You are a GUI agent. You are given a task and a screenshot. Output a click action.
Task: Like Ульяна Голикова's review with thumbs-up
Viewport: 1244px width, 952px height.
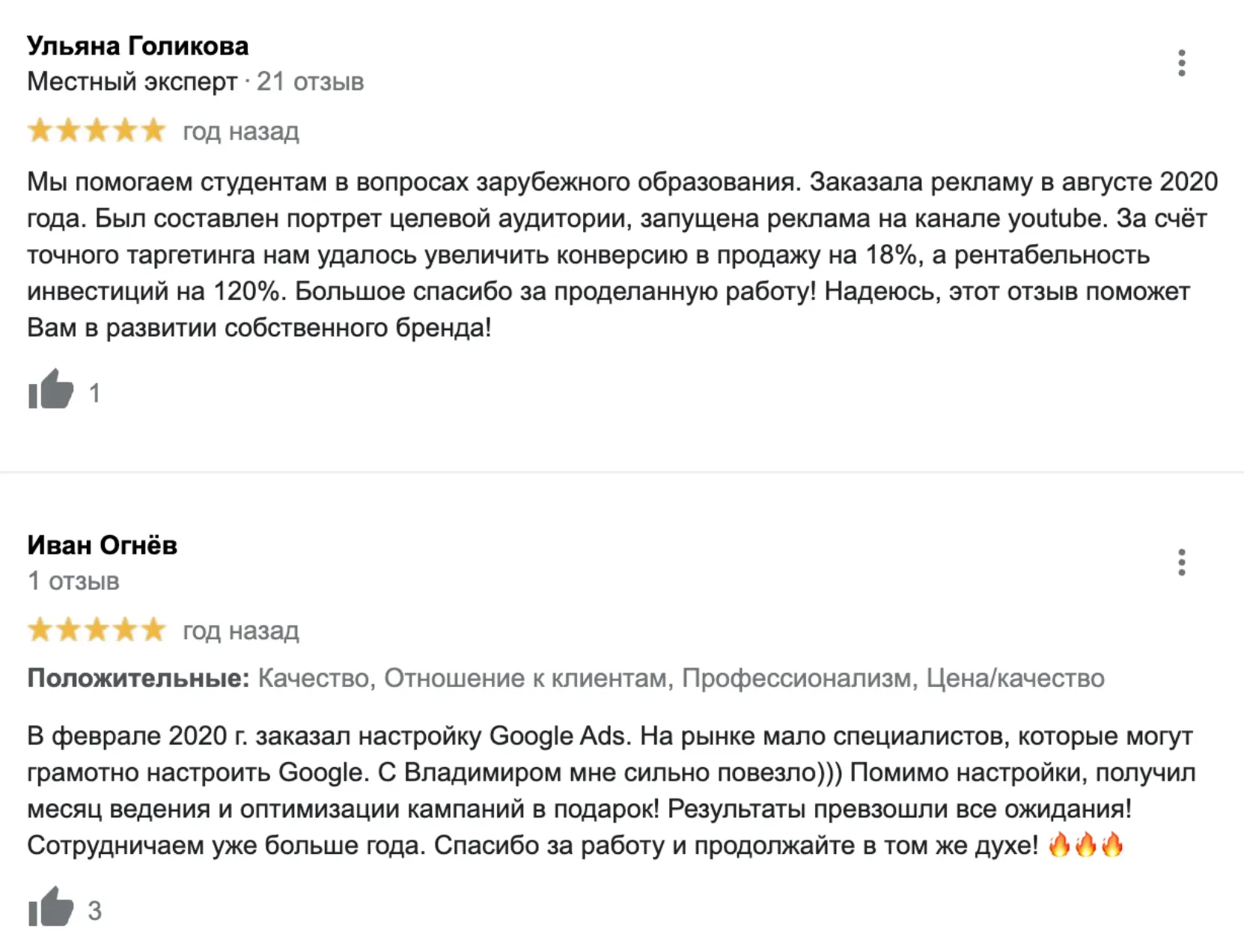[51, 390]
